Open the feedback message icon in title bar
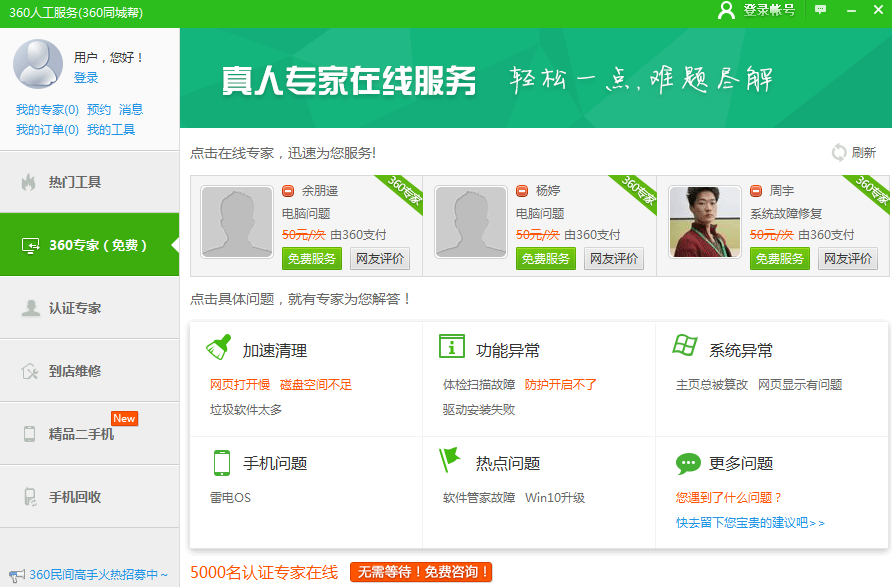892x587 pixels. (x=821, y=9)
